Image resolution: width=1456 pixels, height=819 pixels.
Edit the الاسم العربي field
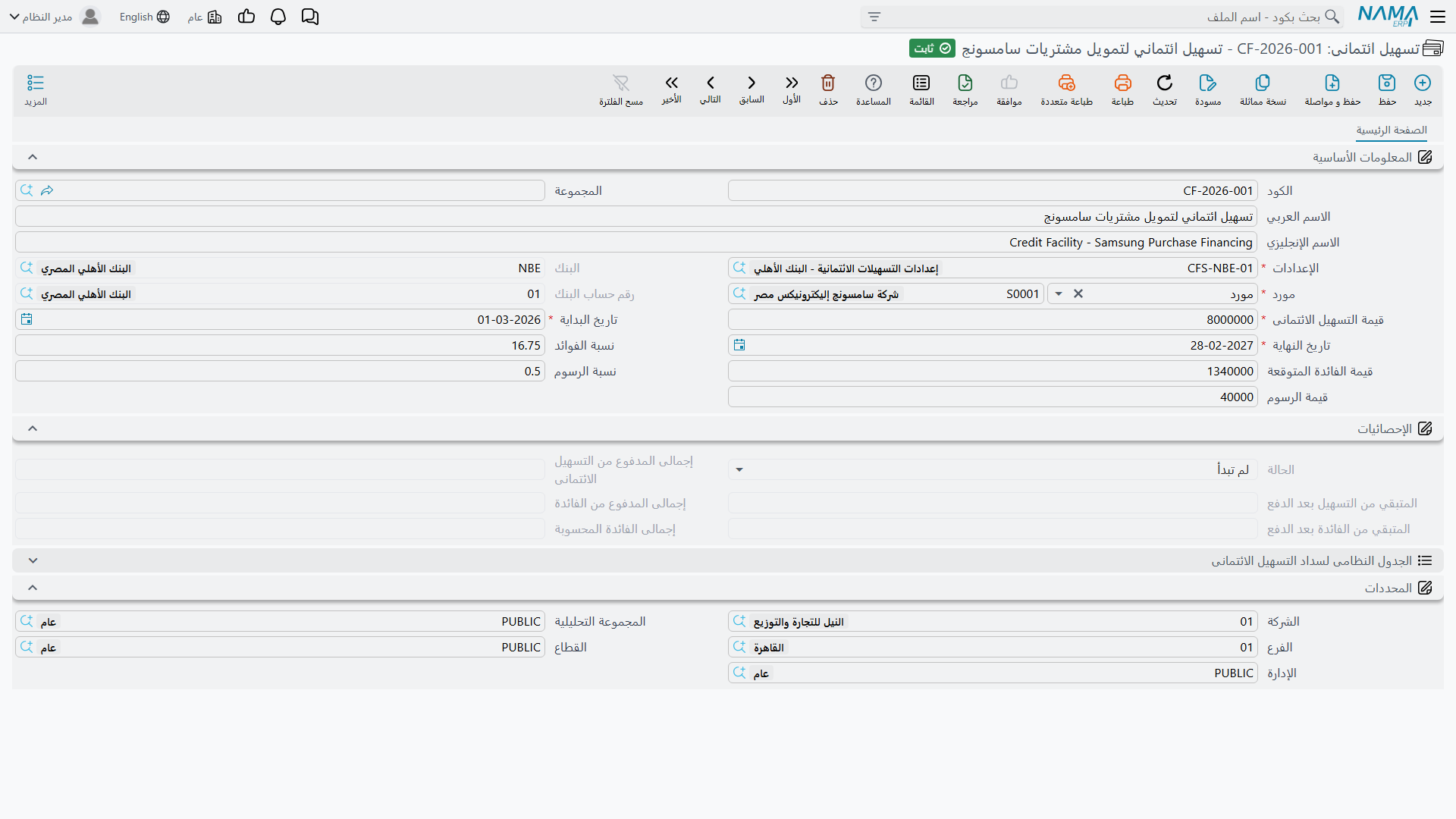[636, 216]
